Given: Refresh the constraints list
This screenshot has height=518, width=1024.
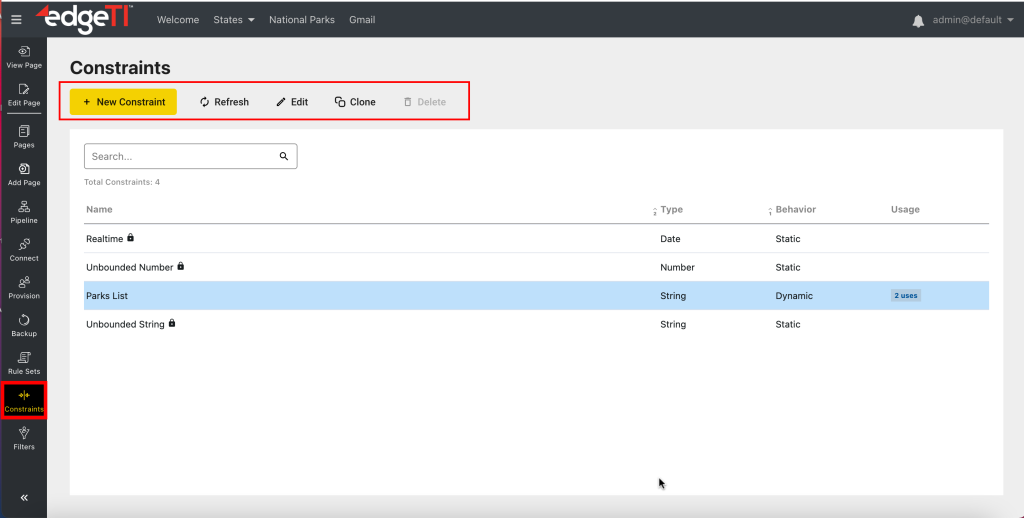Looking at the screenshot, I should click(x=224, y=102).
